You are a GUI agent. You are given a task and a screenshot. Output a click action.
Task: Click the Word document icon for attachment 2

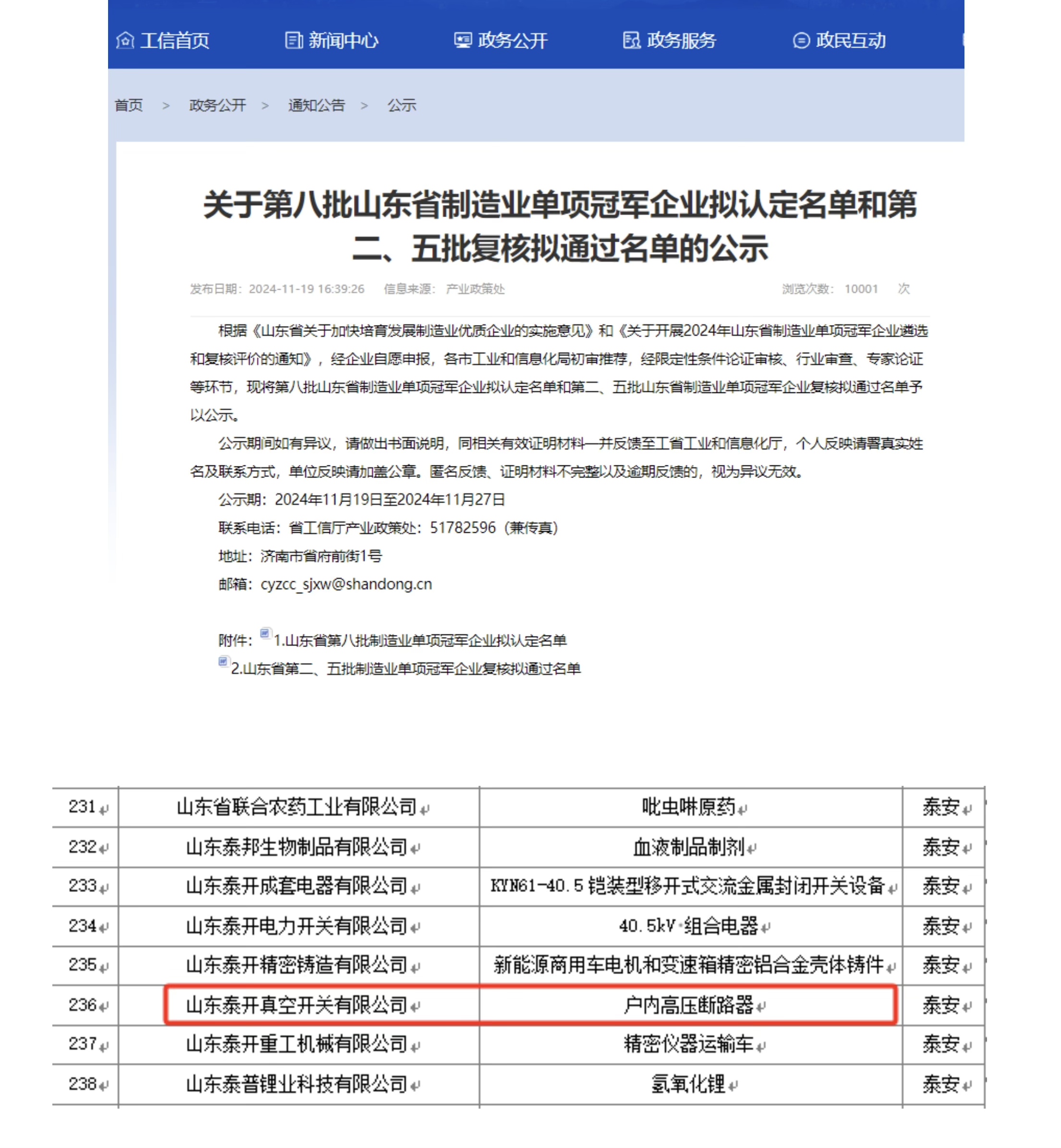[223, 661]
